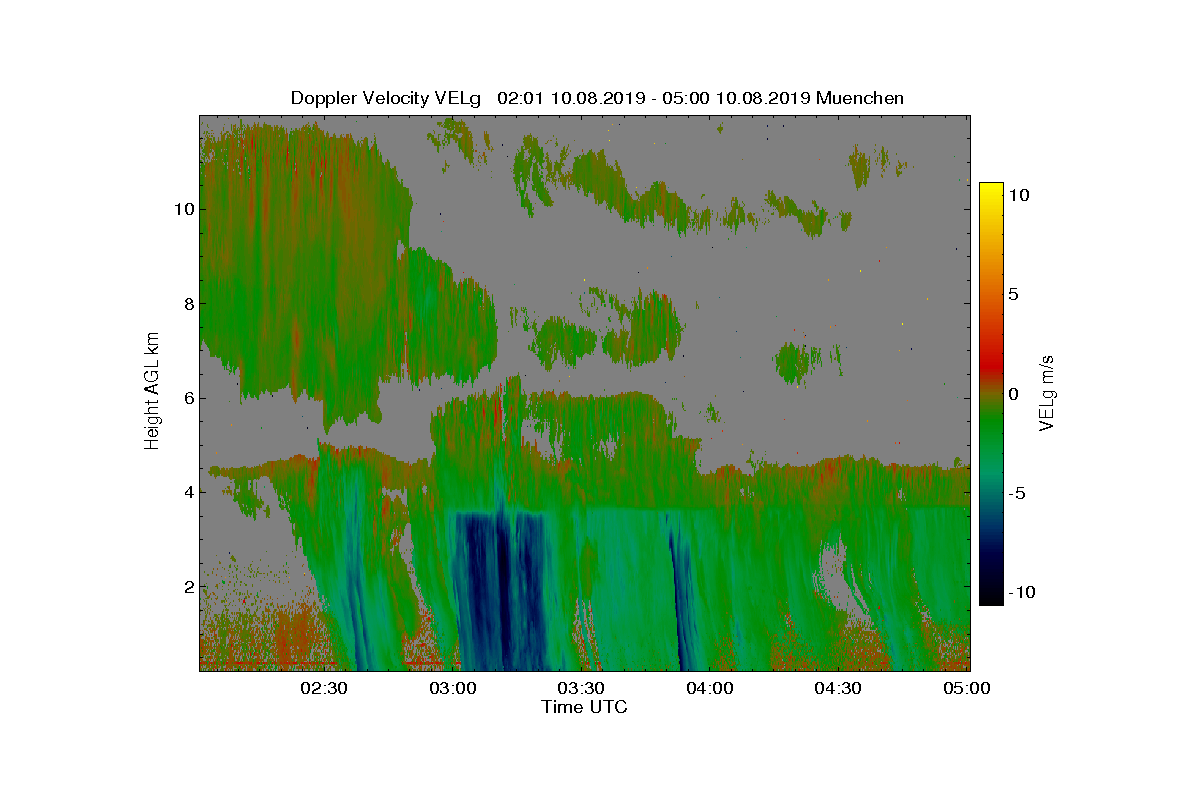Click the 'Height AGL km' y-axis label
The width and height of the screenshot is (1200, 800).
[x=152, y=390]
